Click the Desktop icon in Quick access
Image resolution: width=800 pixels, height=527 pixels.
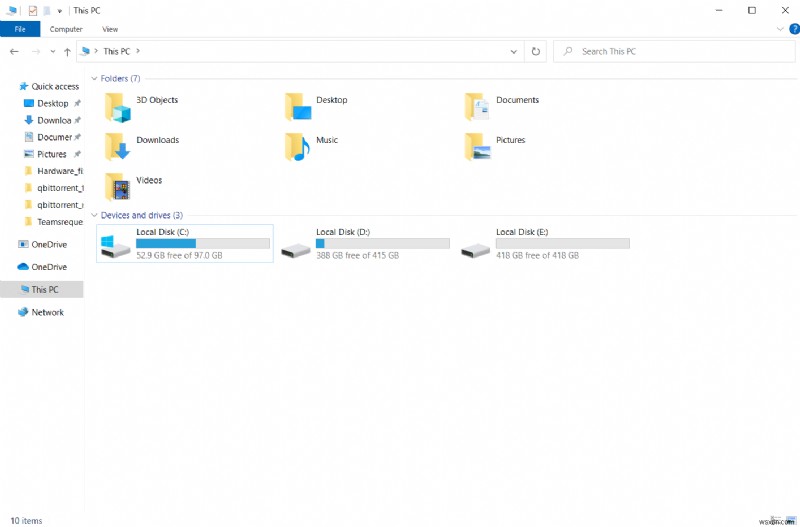[29, 103]
